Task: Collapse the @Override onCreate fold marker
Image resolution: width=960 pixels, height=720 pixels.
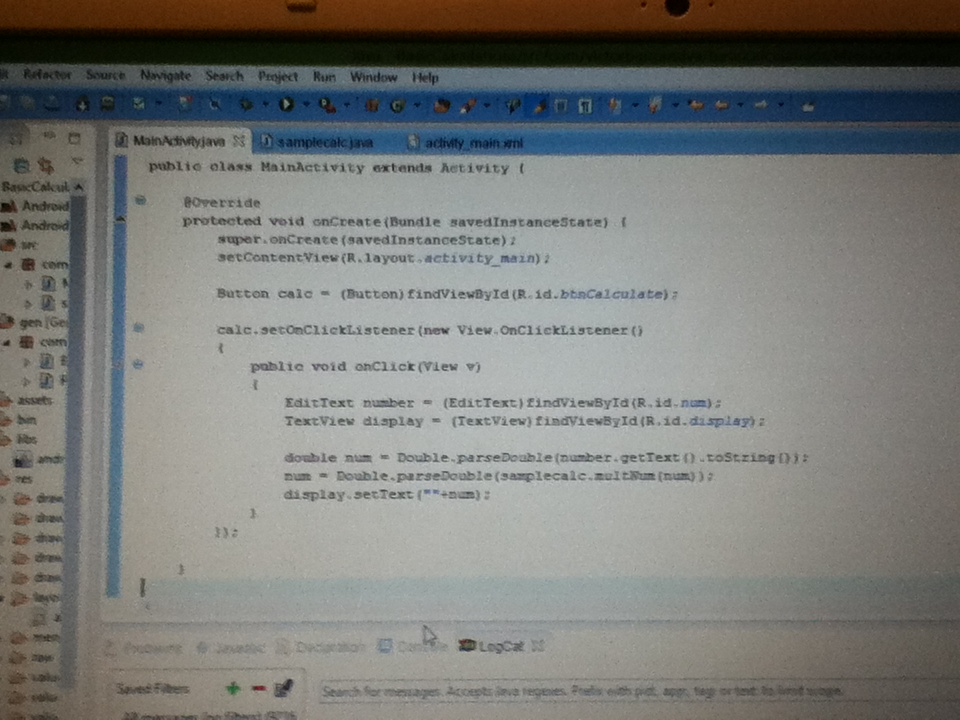Action: [140, 200]
